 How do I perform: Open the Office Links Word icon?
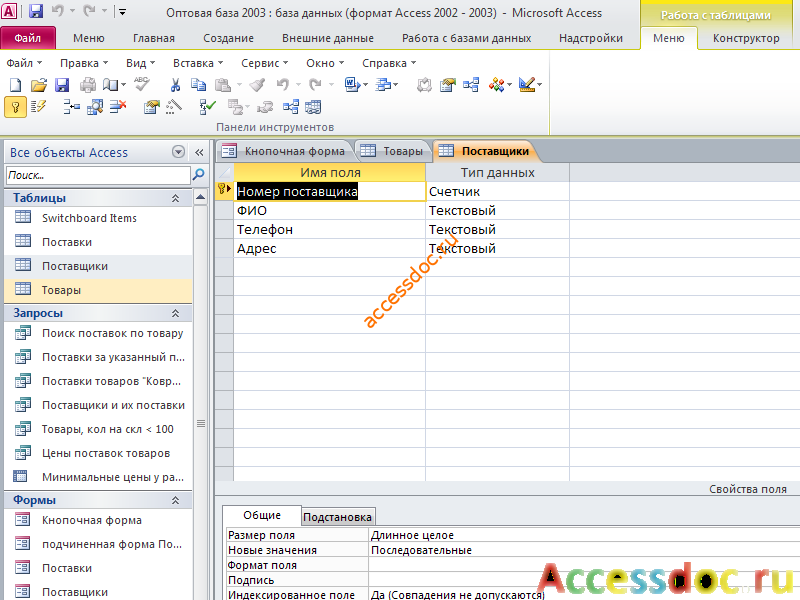point(352,85)
